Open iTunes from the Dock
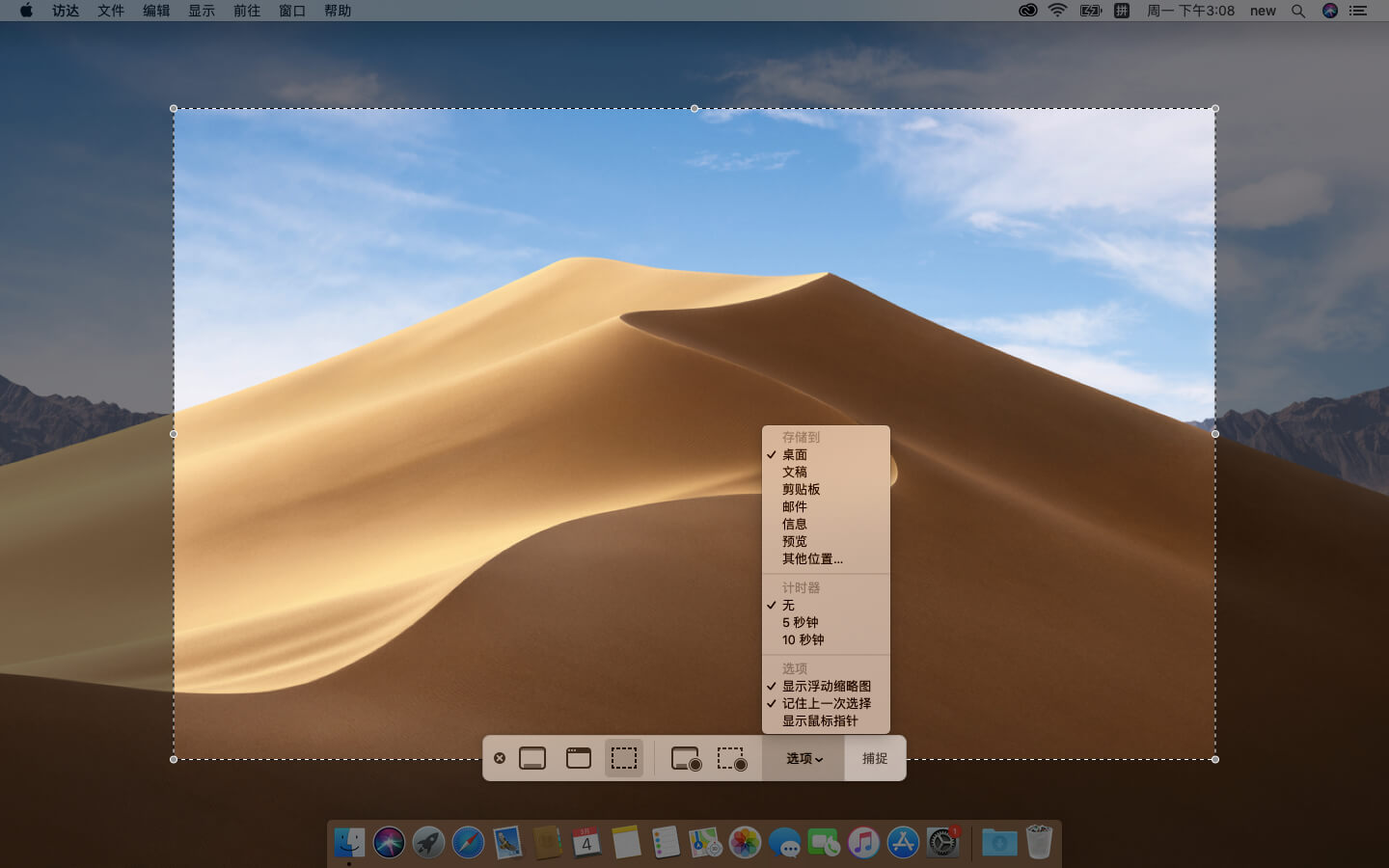 tap(863, 842)
